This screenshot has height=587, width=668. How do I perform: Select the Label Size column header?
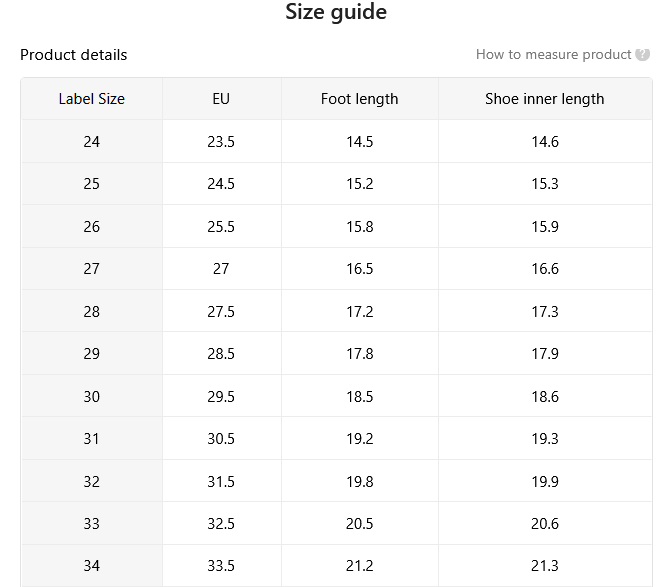pos(92,99)
